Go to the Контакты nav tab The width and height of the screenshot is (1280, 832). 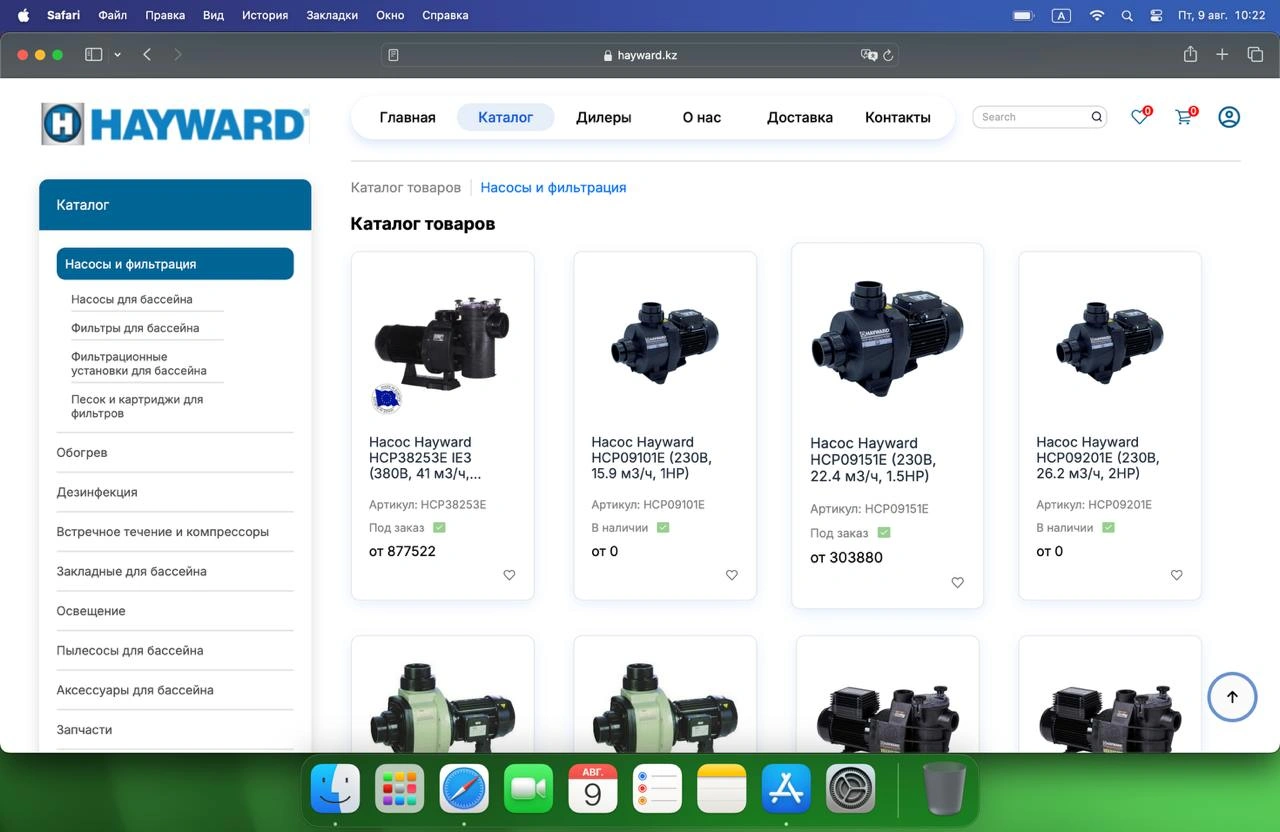tap(897, 117)
